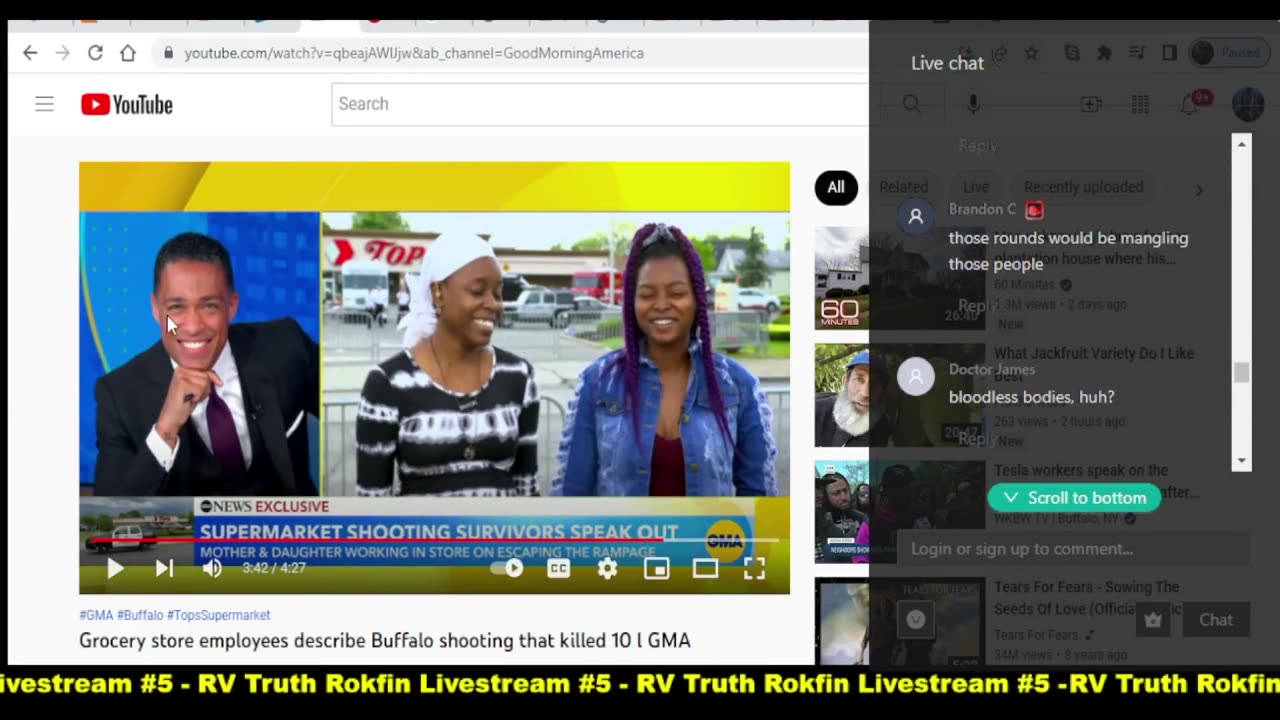
Task: Click the live chat scrollbar up arrow
Action: (x=1241, y=144)
